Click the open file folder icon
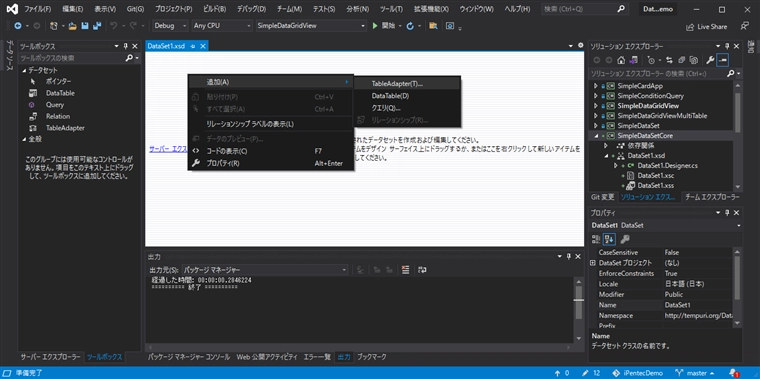Screen dimensions: 760x379 73,26
